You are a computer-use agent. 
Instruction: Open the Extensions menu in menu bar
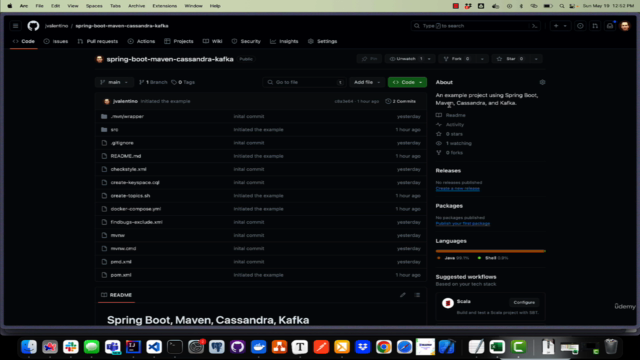click(164, 6)
